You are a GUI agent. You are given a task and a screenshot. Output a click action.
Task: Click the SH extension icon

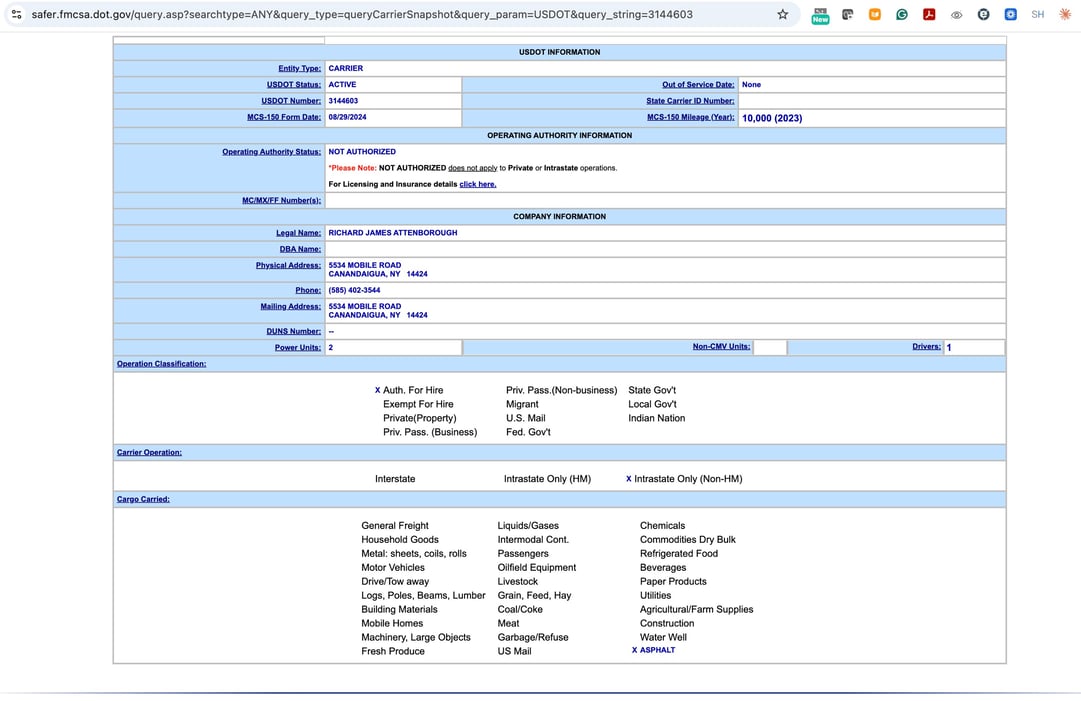[x=1038, y=15]
